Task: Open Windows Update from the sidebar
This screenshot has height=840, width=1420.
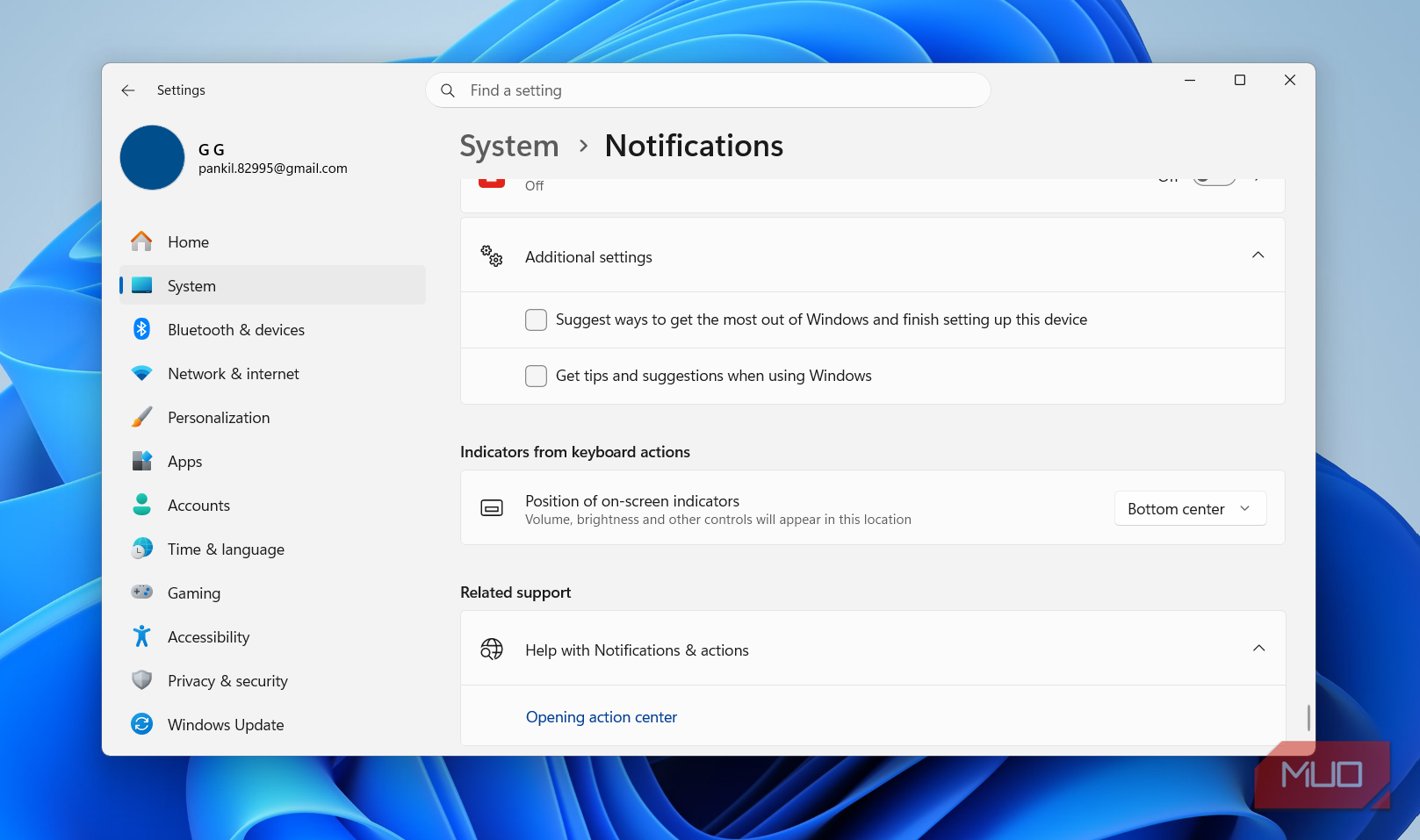Action: point(272,724)
